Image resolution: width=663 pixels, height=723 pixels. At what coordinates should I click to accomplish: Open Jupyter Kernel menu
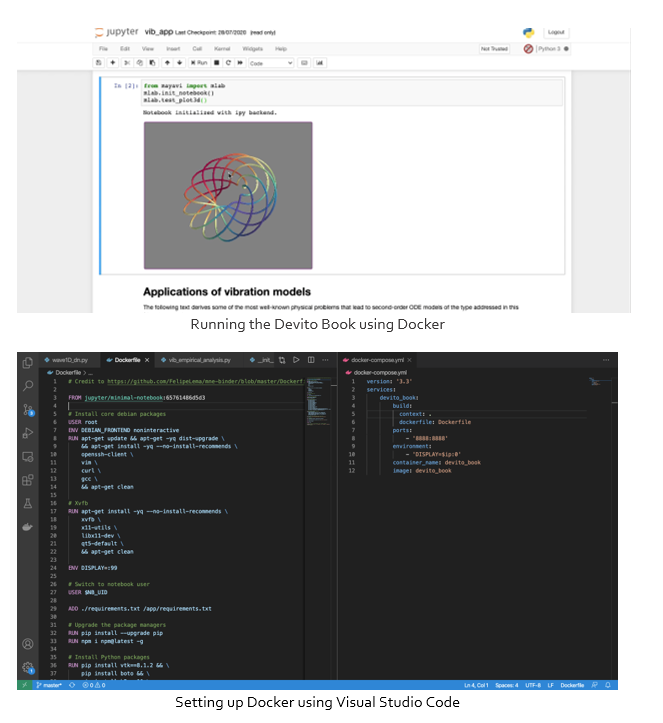[x=222, y=49]
